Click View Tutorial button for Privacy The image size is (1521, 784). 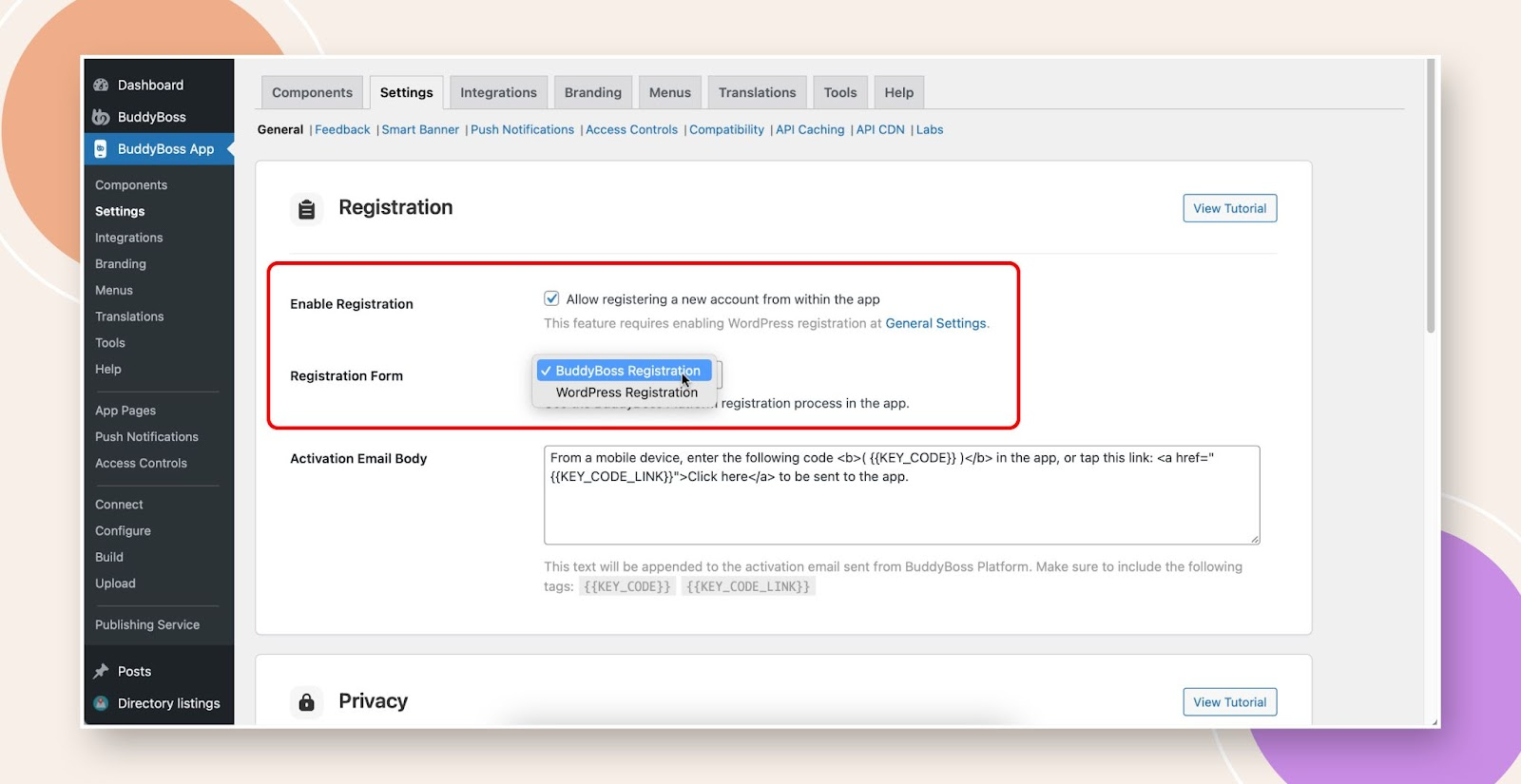tap(1229, 702)
